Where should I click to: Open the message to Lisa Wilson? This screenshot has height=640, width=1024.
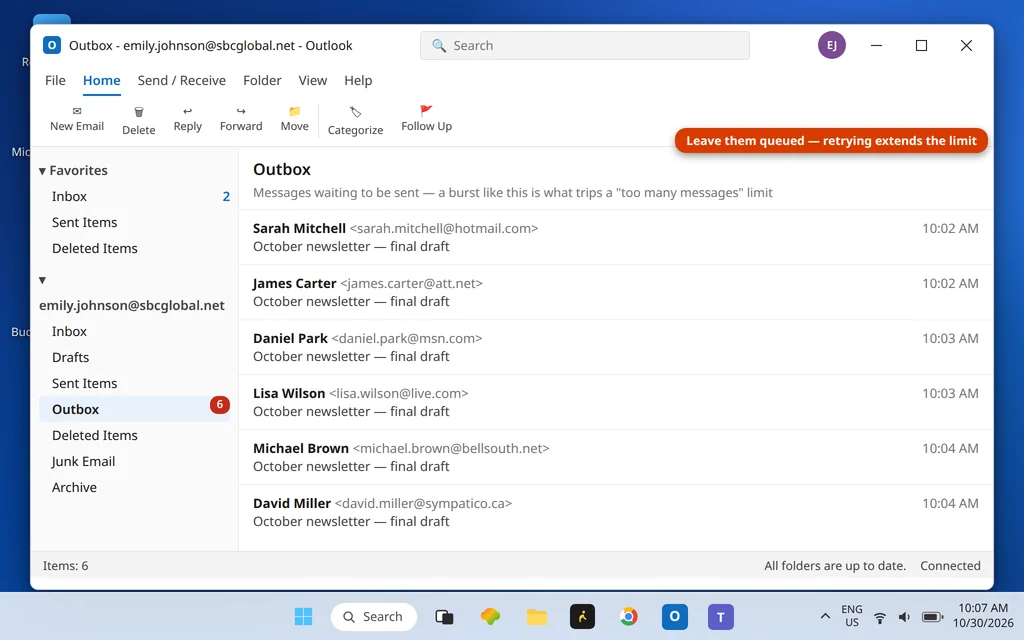coord(616,402)
